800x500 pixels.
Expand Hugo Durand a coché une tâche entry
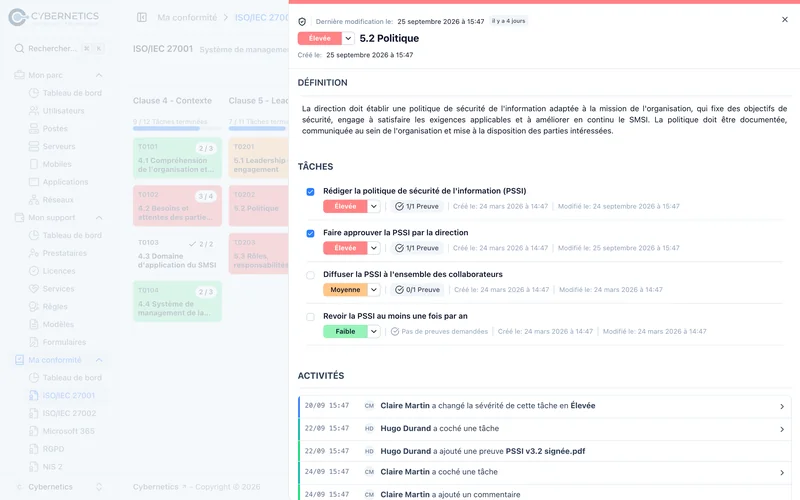782,430
